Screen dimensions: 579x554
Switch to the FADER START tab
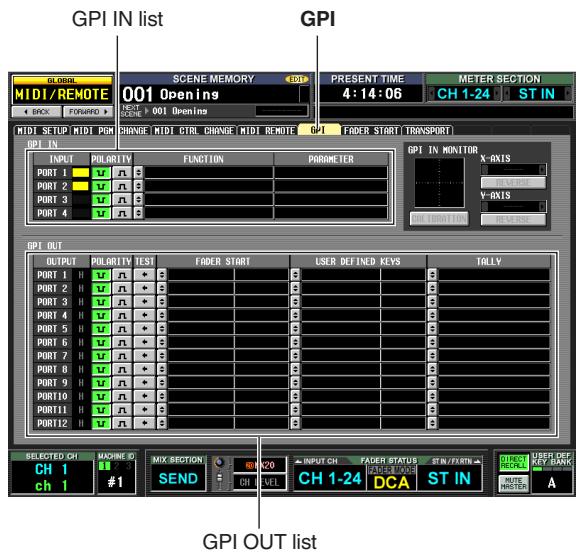click(371, 131)
